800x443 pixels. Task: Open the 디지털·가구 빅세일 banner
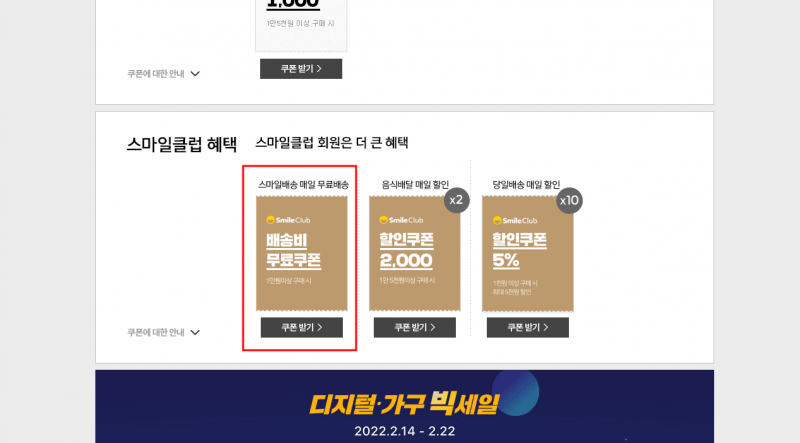point(405,407)
